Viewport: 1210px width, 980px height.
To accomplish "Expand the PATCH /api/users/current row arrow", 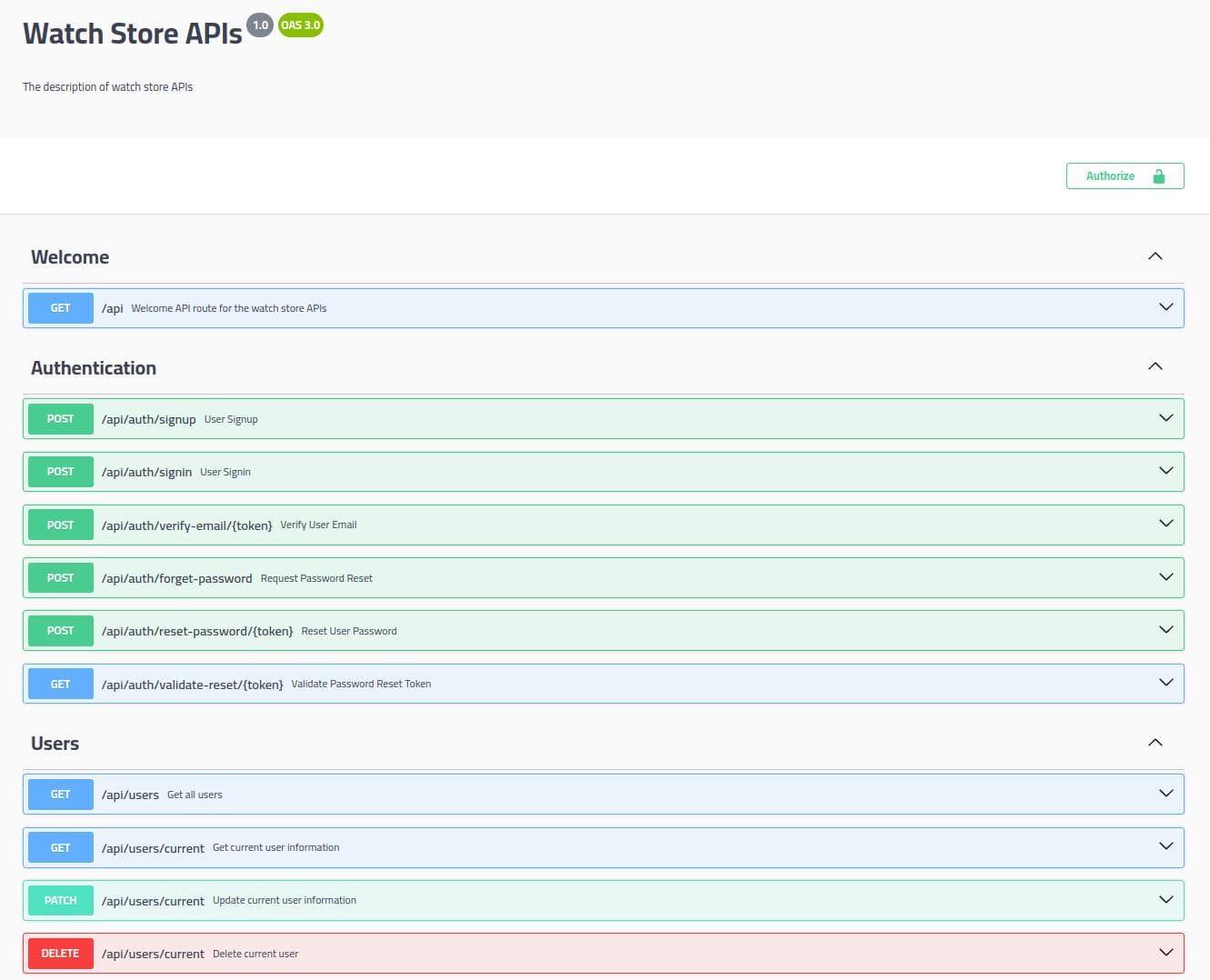I will coord(1166,899).
